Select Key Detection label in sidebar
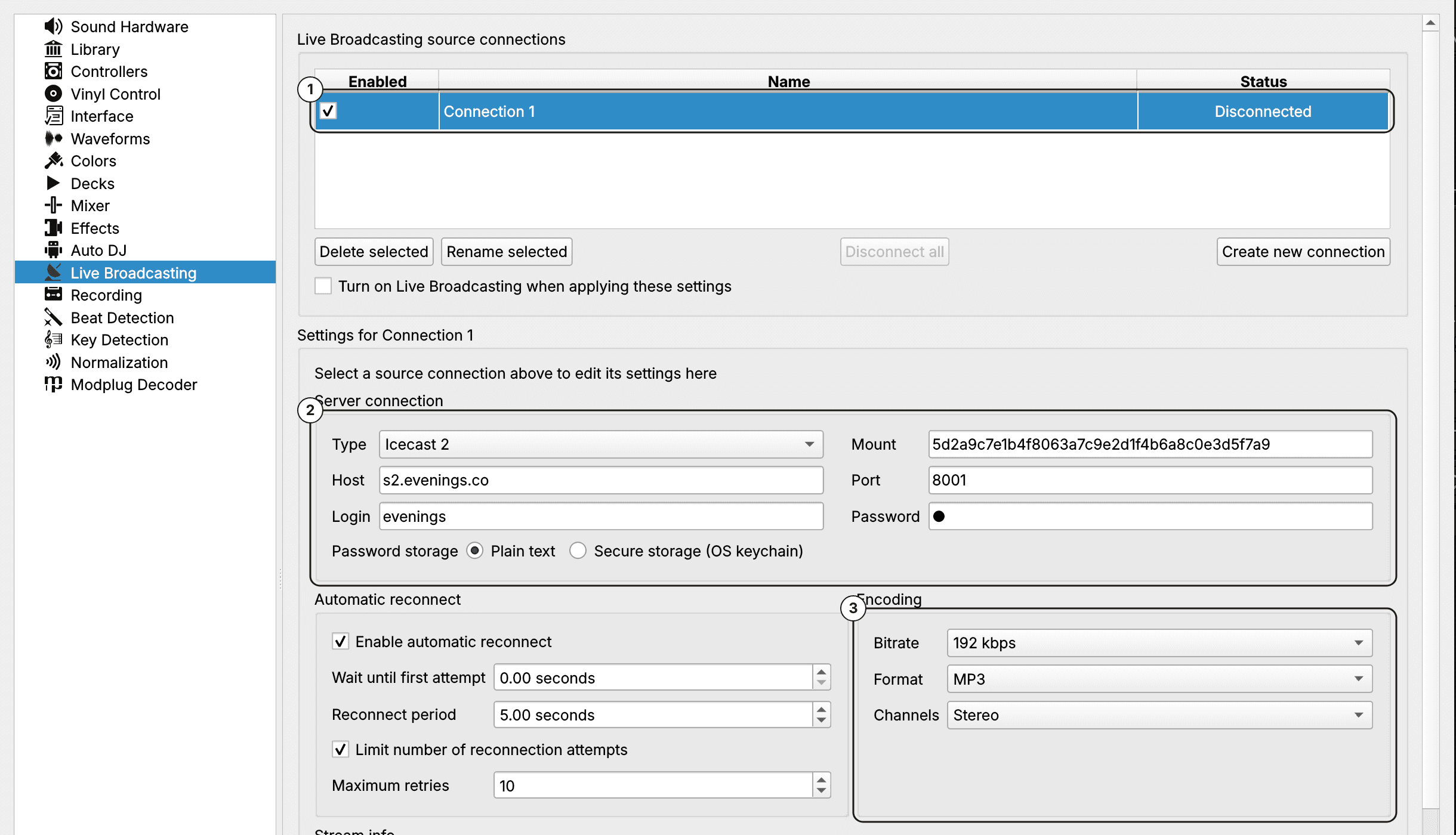1456x835 pixels. pos(119,340)
